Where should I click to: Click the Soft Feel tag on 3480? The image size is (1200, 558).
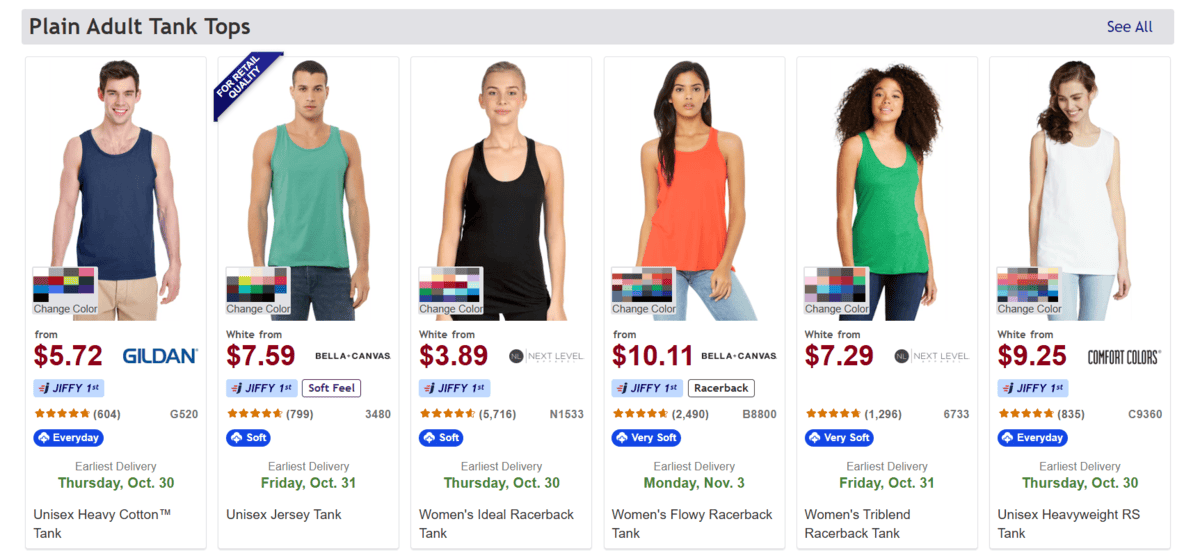[x=332, y=388]
